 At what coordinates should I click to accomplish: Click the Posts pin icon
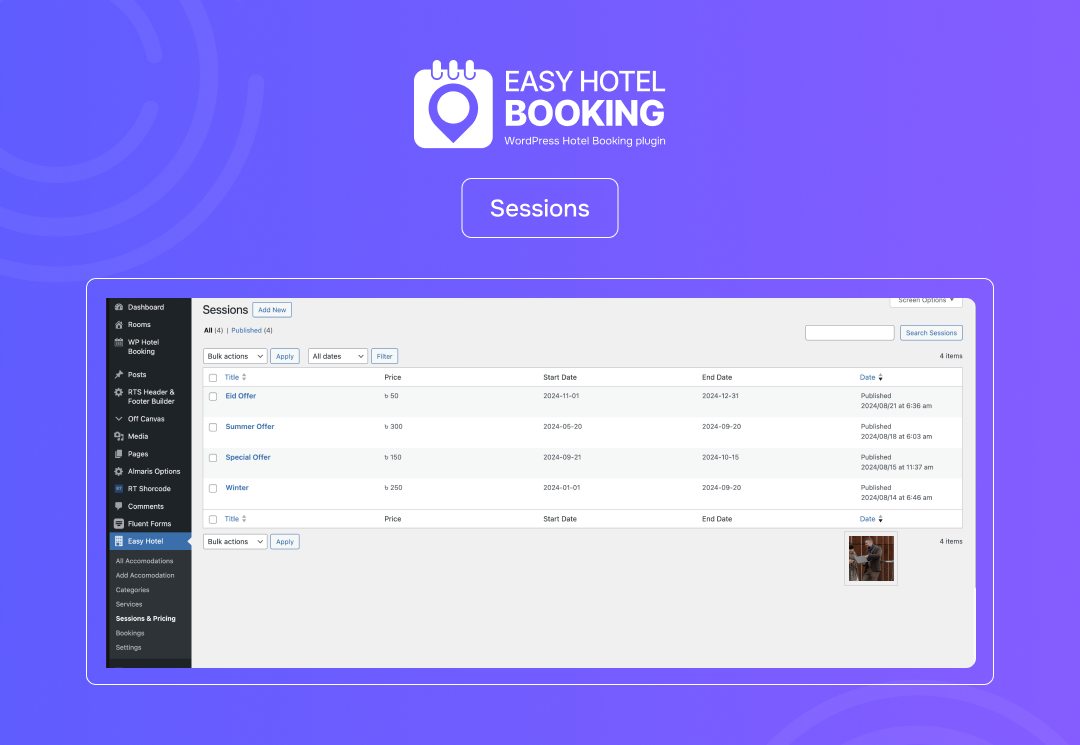(x=118, y=375)
